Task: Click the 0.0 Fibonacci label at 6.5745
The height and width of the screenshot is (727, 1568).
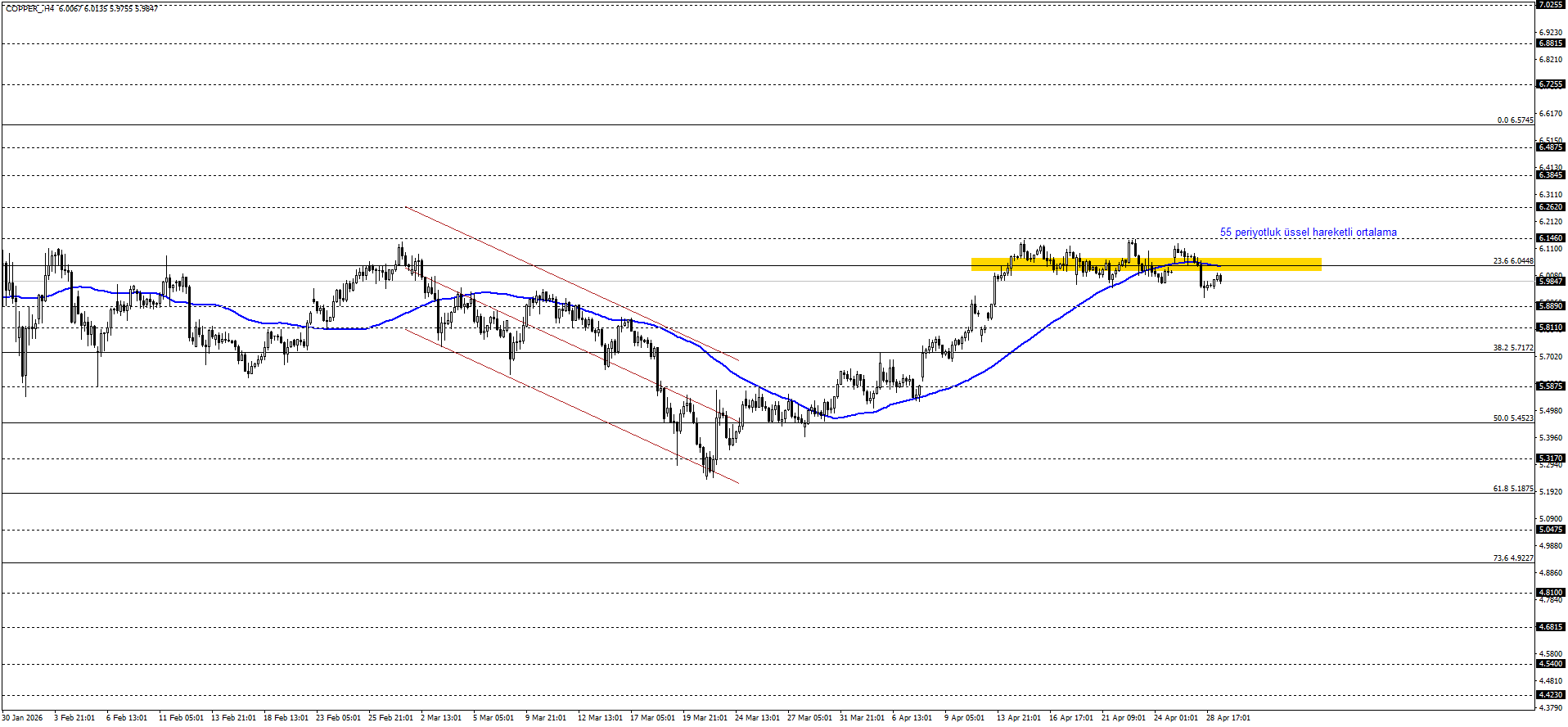Action: point(1515,120)
